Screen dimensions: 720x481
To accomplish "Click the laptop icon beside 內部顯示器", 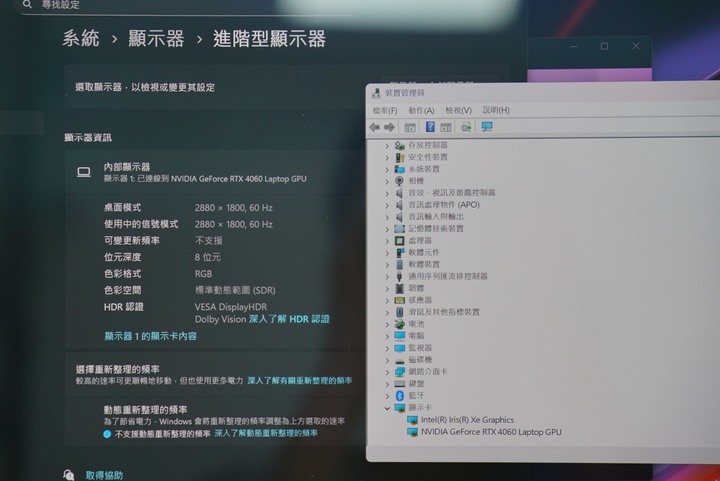I will point(84,172).
